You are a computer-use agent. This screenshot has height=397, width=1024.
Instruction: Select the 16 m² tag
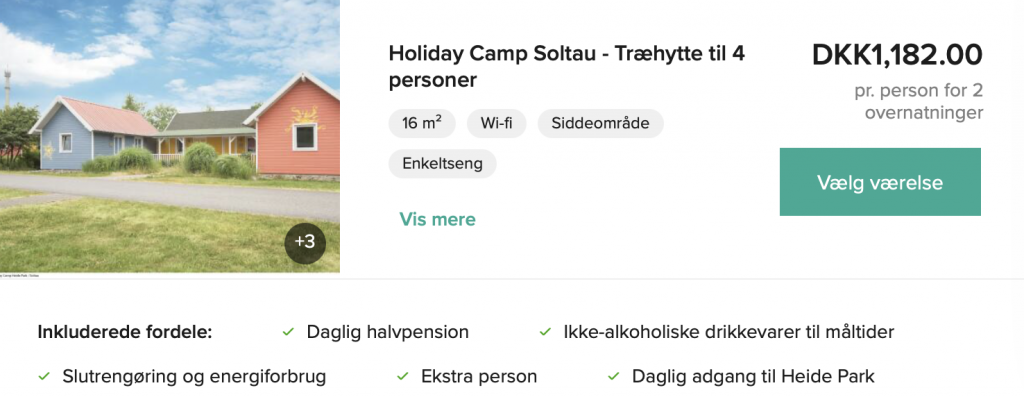tap(422, 123)
